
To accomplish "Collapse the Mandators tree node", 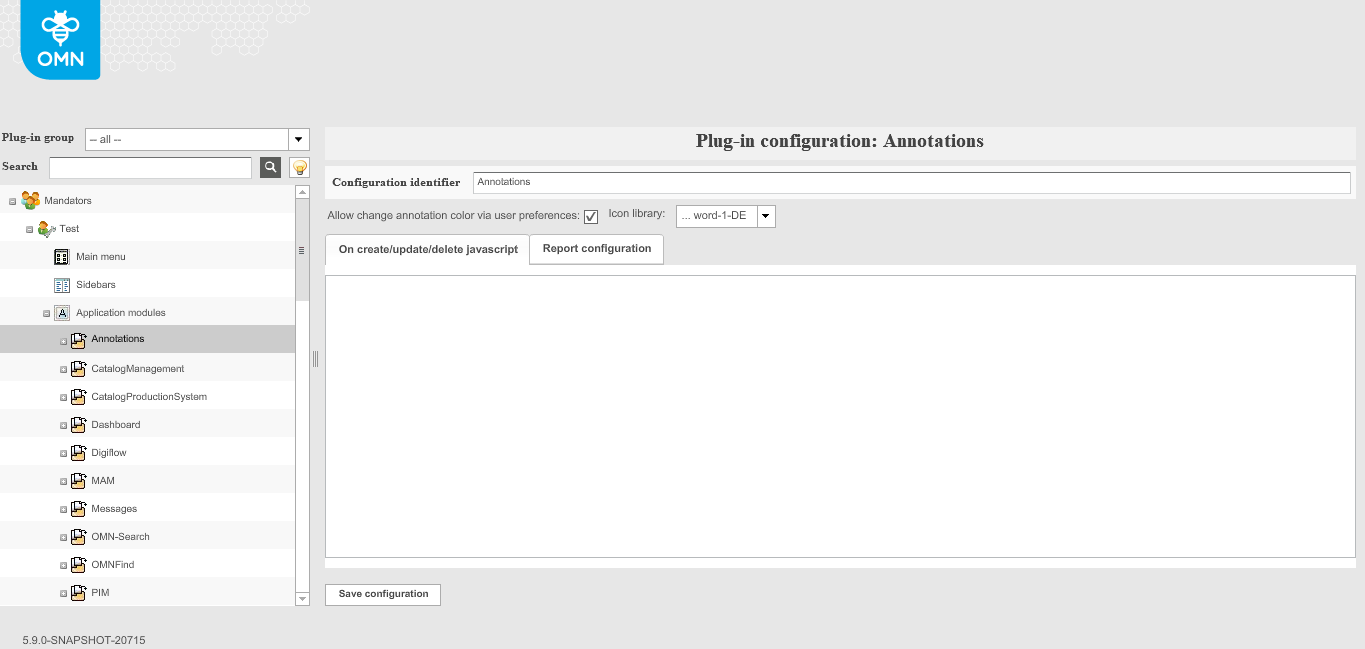I will click(14, 200).
